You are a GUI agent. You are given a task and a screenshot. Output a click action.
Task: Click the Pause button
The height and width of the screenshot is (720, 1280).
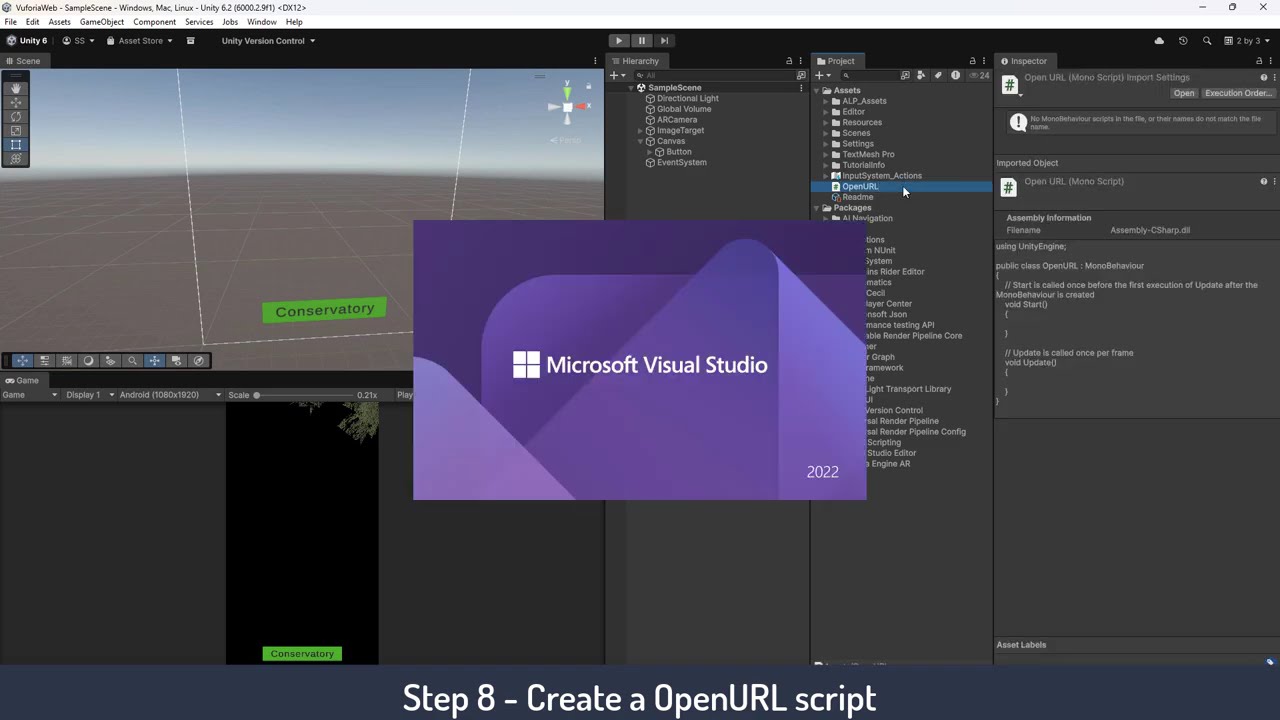642,41
